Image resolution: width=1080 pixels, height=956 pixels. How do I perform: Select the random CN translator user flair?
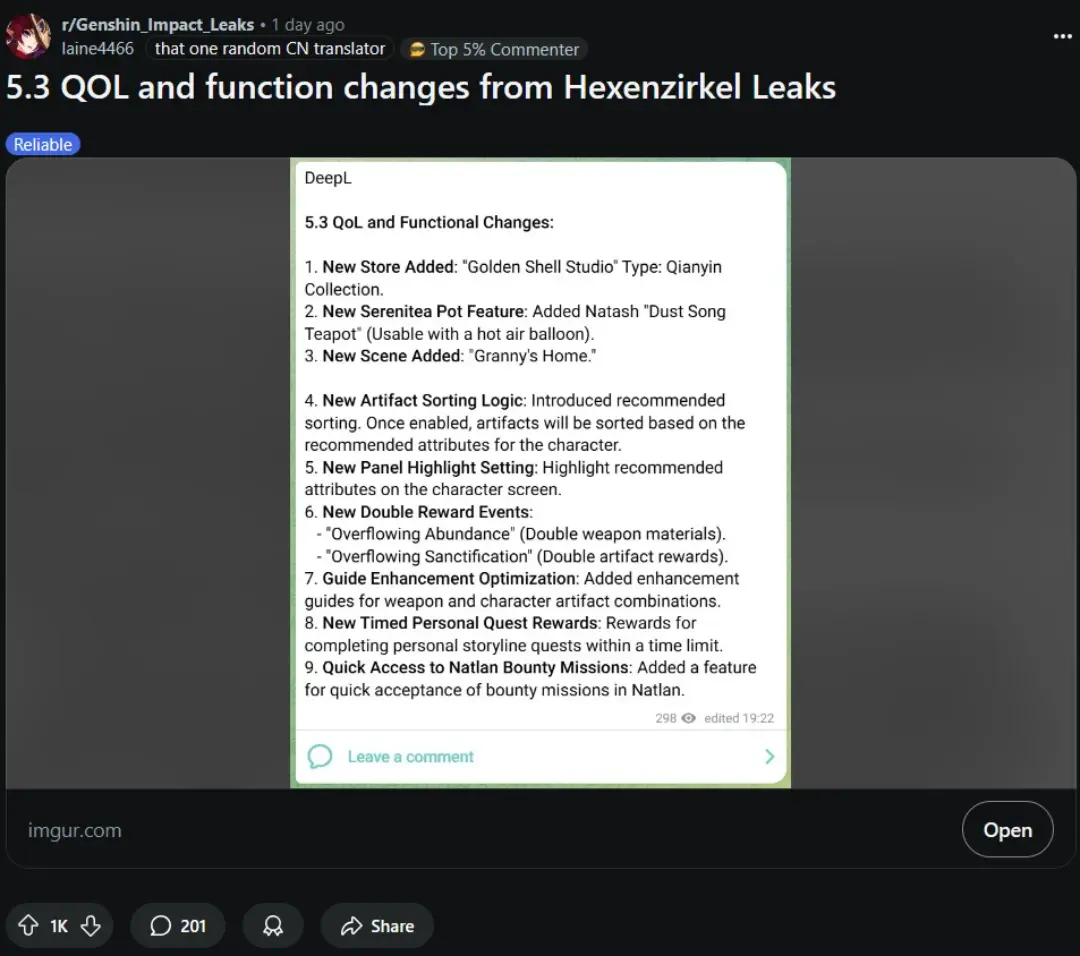(269, 49)
